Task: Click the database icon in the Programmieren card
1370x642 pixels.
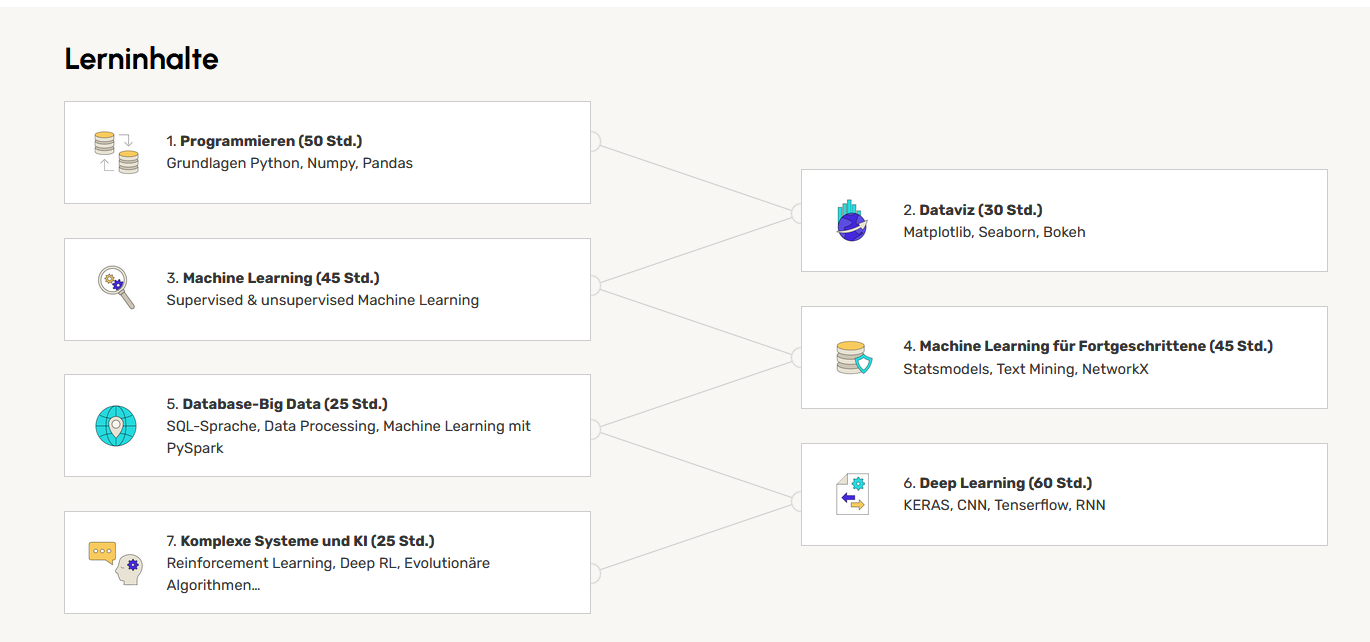Action: (x=116, y=152)
